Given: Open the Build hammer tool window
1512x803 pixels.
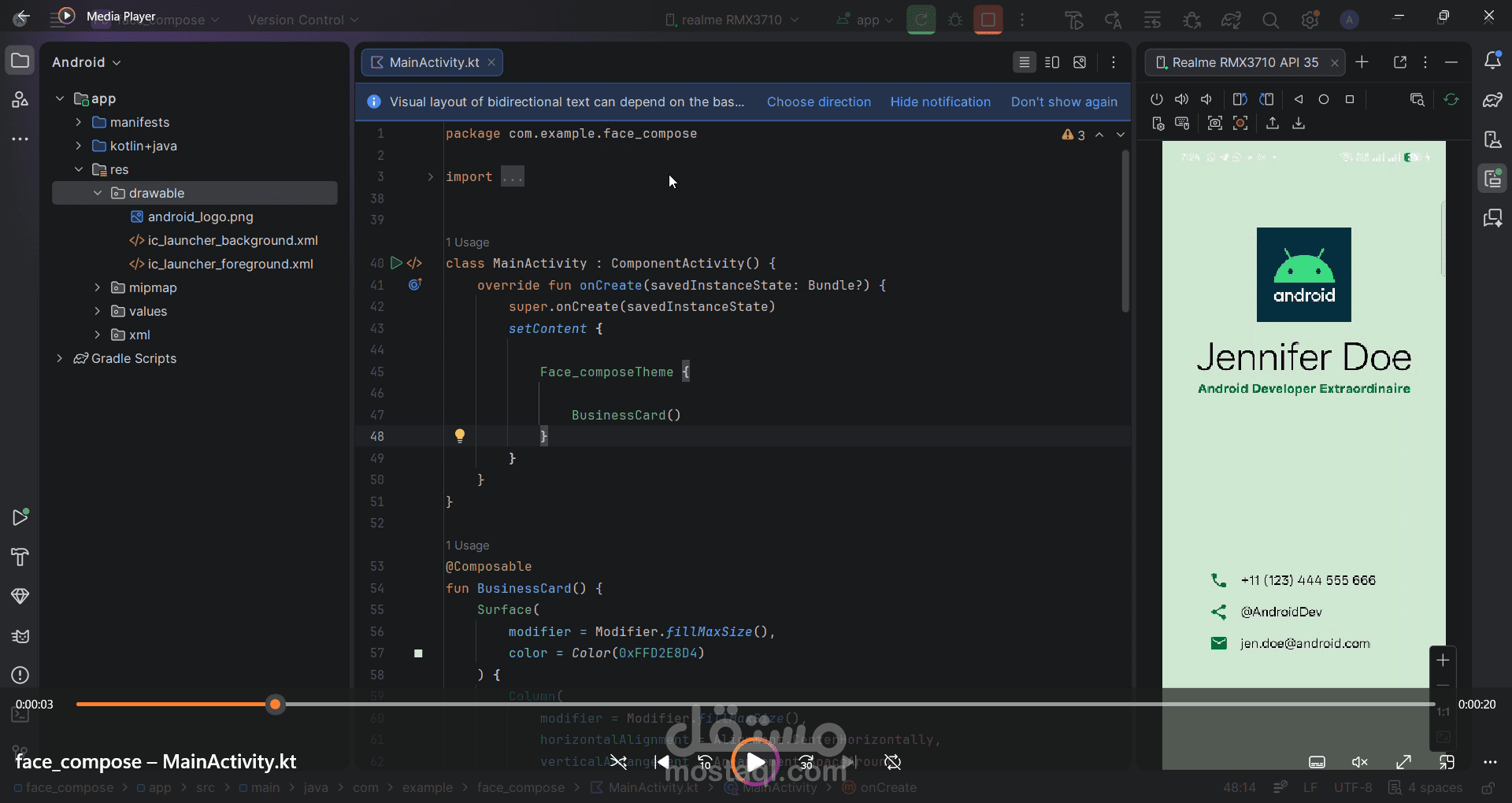Looking at the screenshot, I should [x=20, y=557].
